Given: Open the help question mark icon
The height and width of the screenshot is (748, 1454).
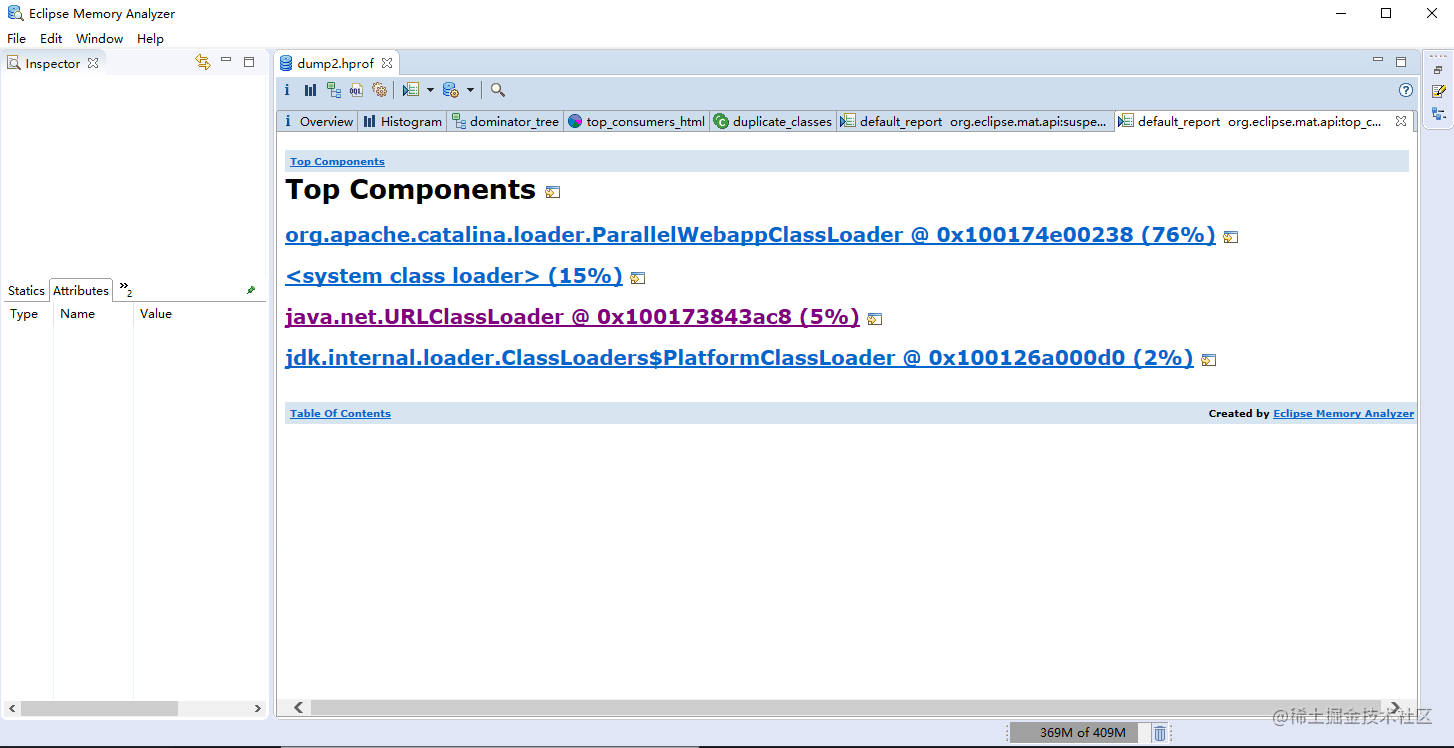Looking at the screenshot, I should [x=1406, y=90].
